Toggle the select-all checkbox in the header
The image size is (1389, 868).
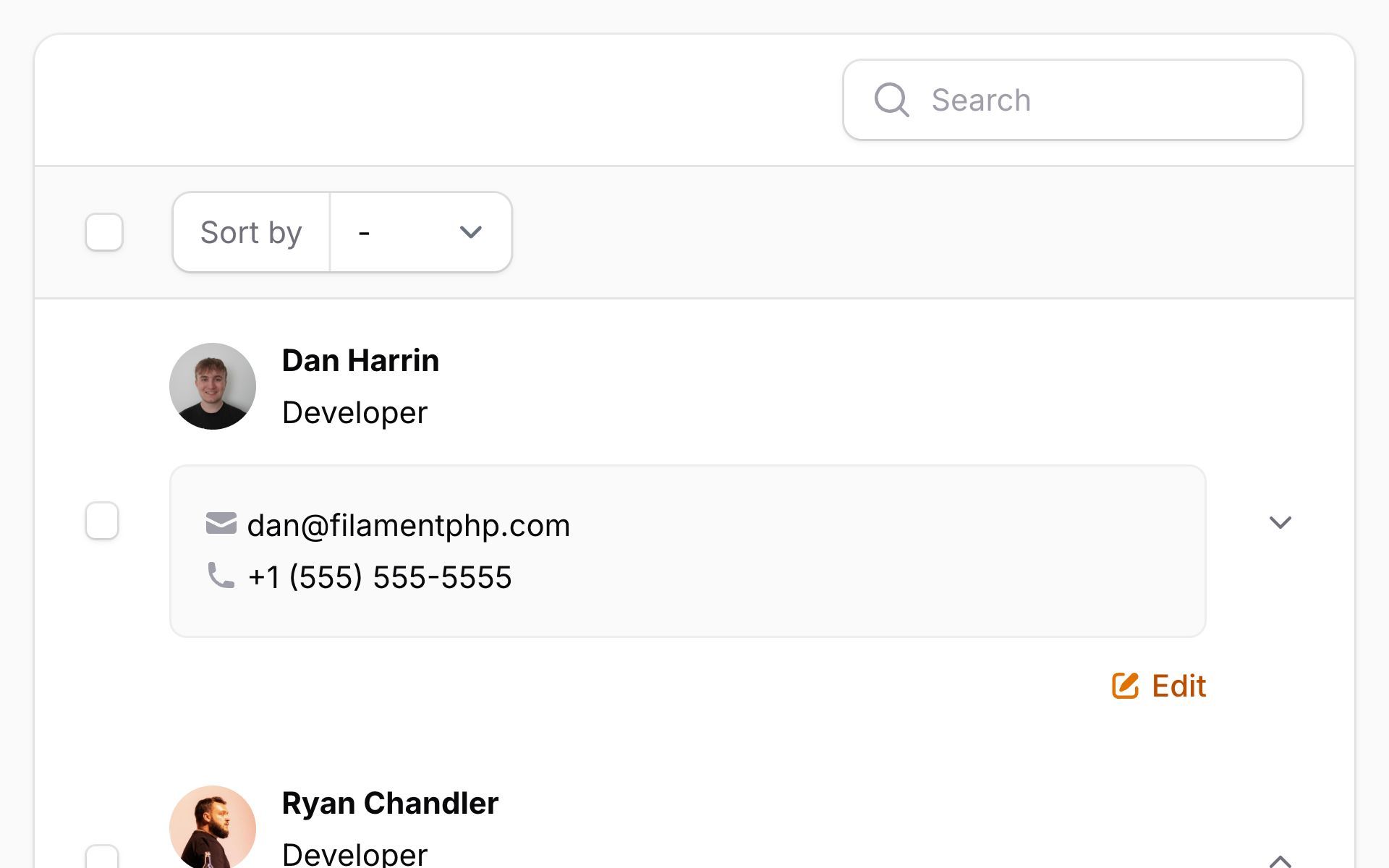104,232
